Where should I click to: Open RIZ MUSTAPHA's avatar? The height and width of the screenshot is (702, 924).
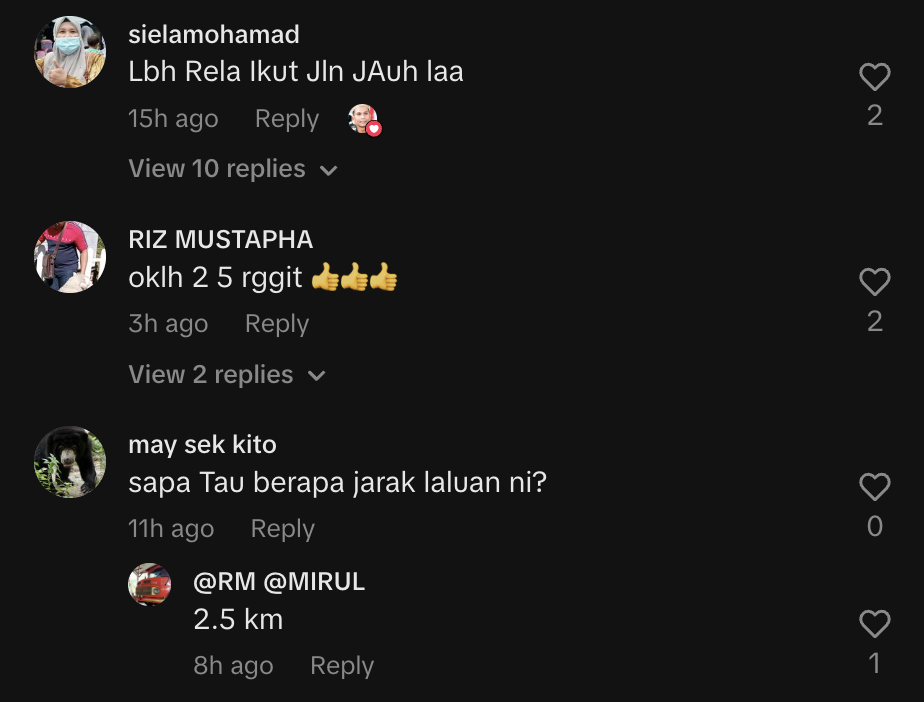tap(70, 257)
